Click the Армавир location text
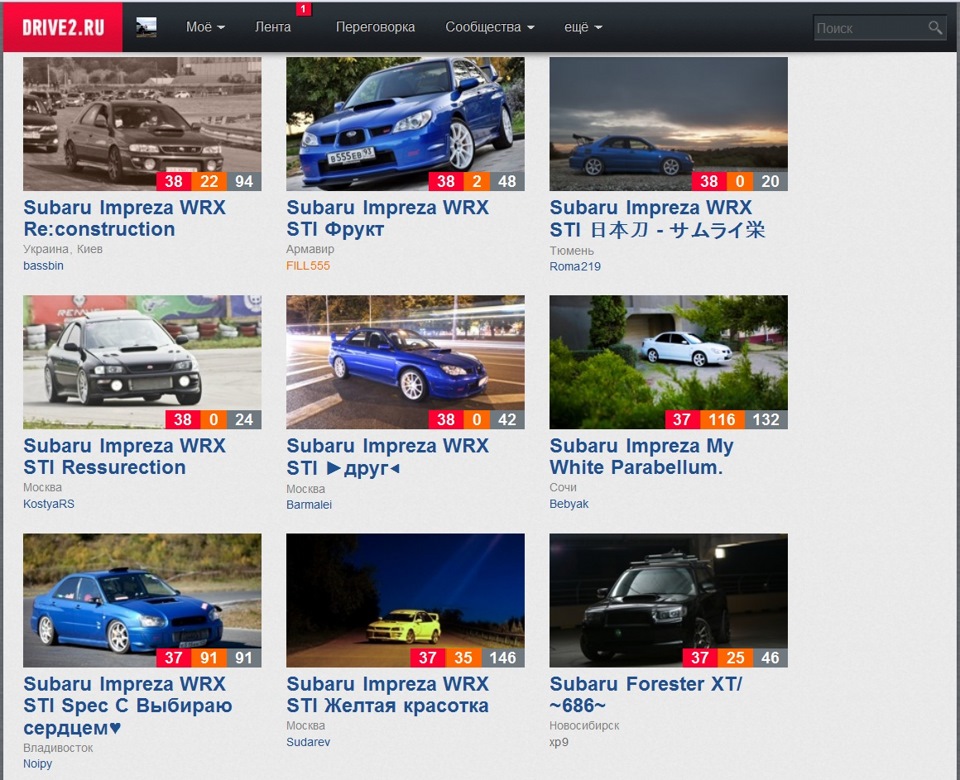This screenshot has width=960, height=780. pos(310,249)
